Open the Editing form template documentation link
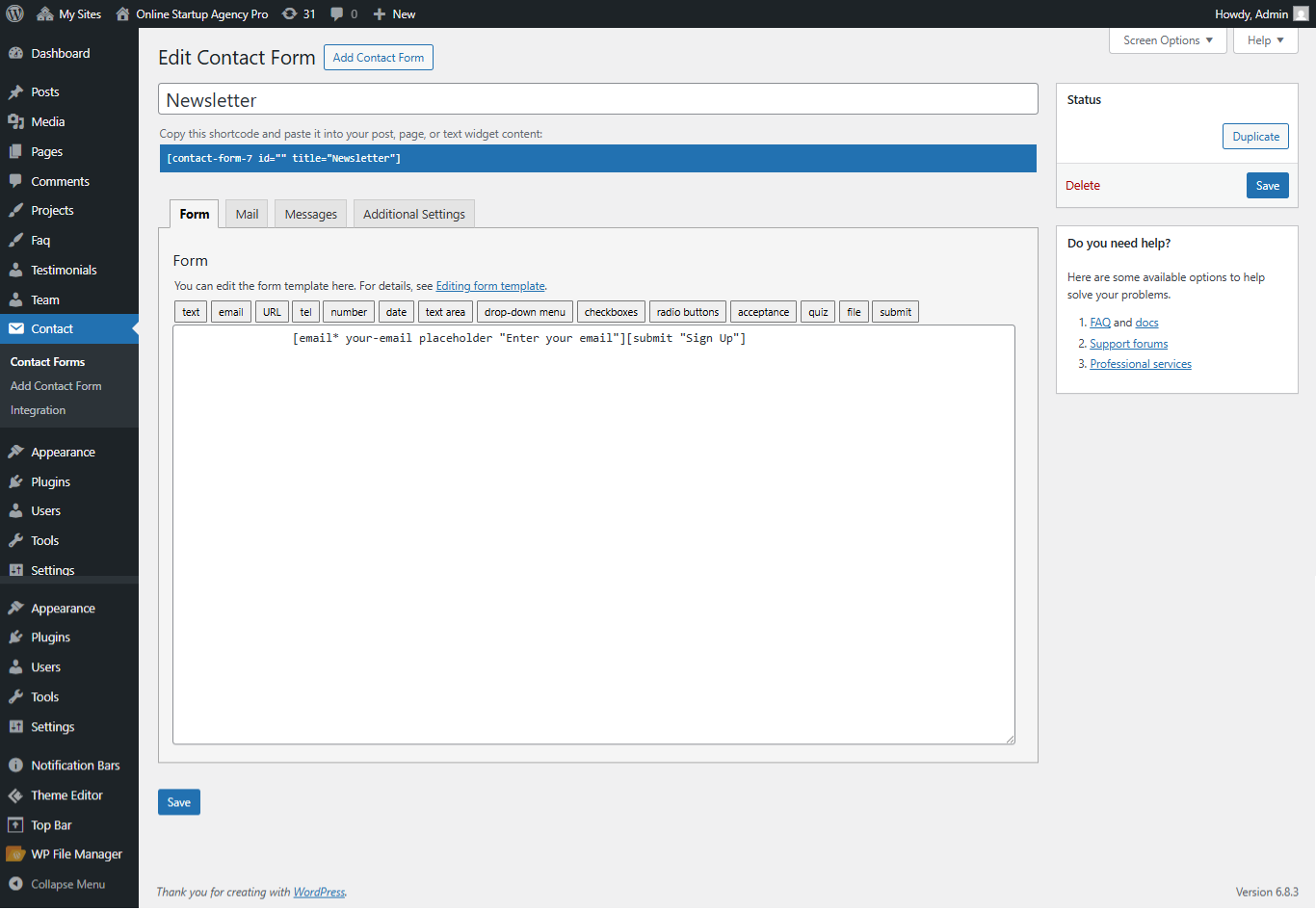The image size is (1316, 910). 489,286
